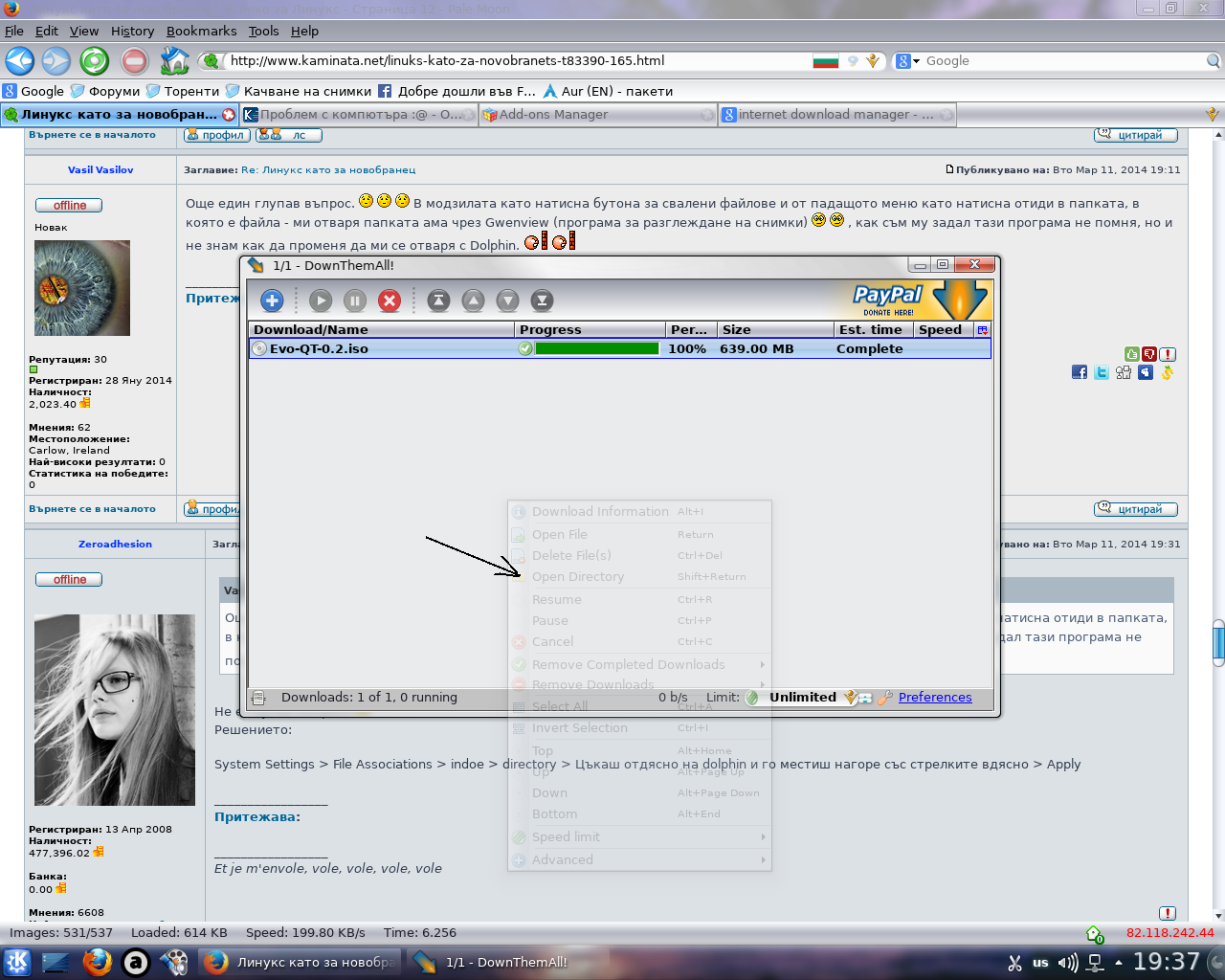1225x980 pixels.
Task: Click the 'Качване на снимки' bookmark
Action: pyautogui.click(x=299, y=91)
